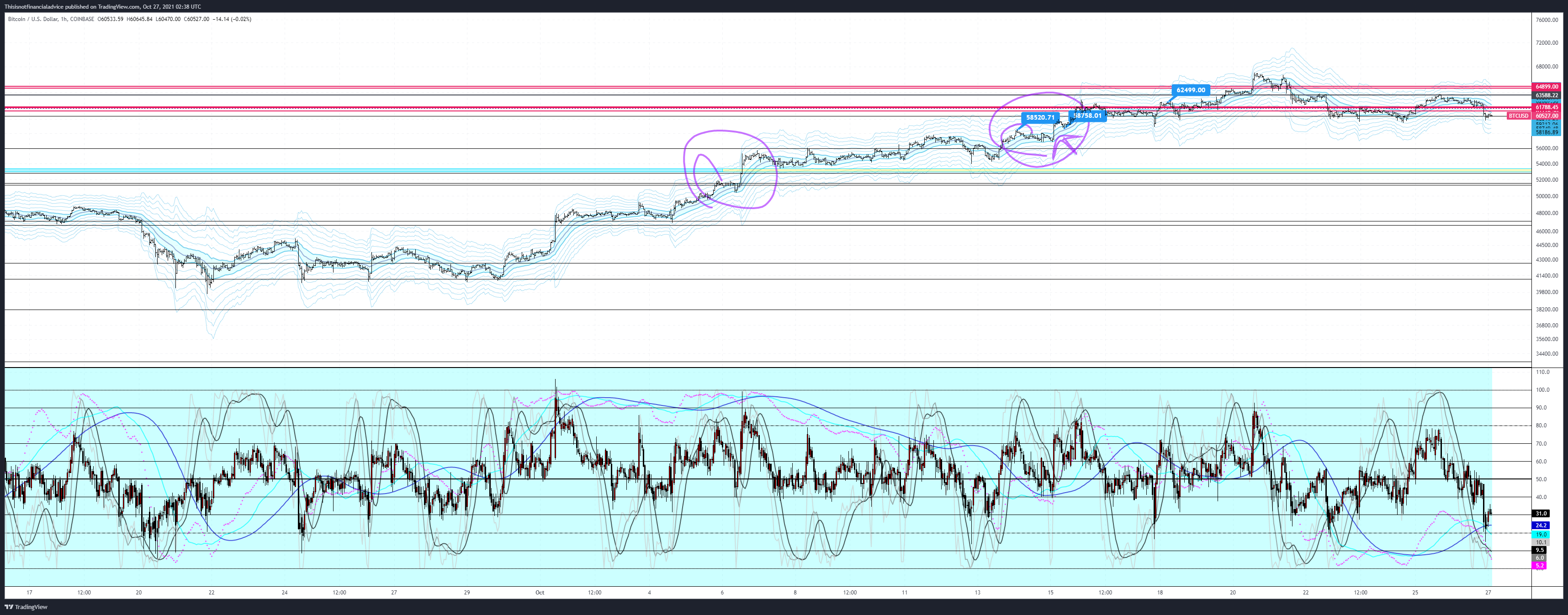The image size is (1568, 615).
Task: Click the 76000.00 price scale label
Action: point(1547,20)
